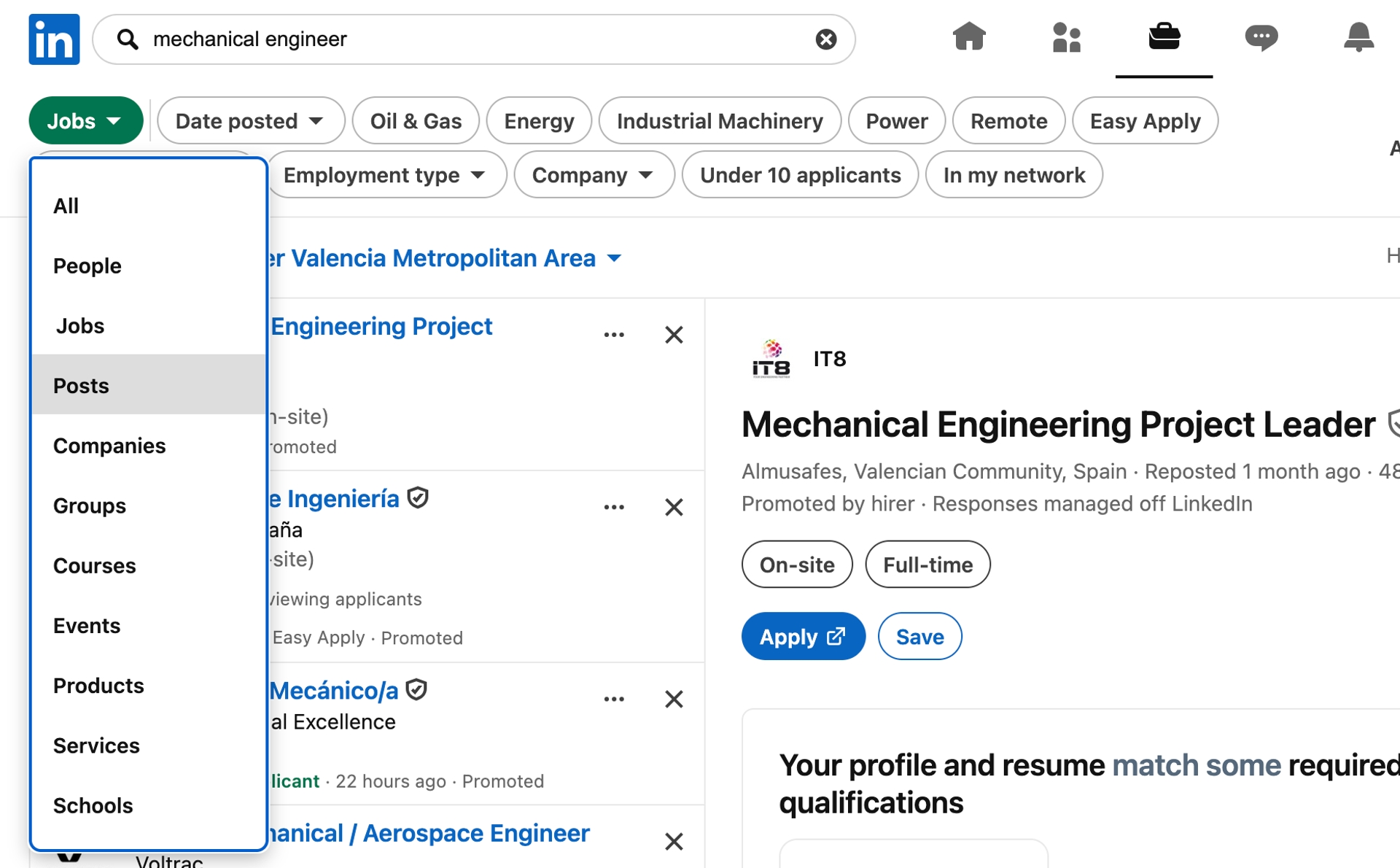The width and height of the screenshot is (1400, 868).
Task: Click into the mechanical engineer search field
Action: [474, 39]
